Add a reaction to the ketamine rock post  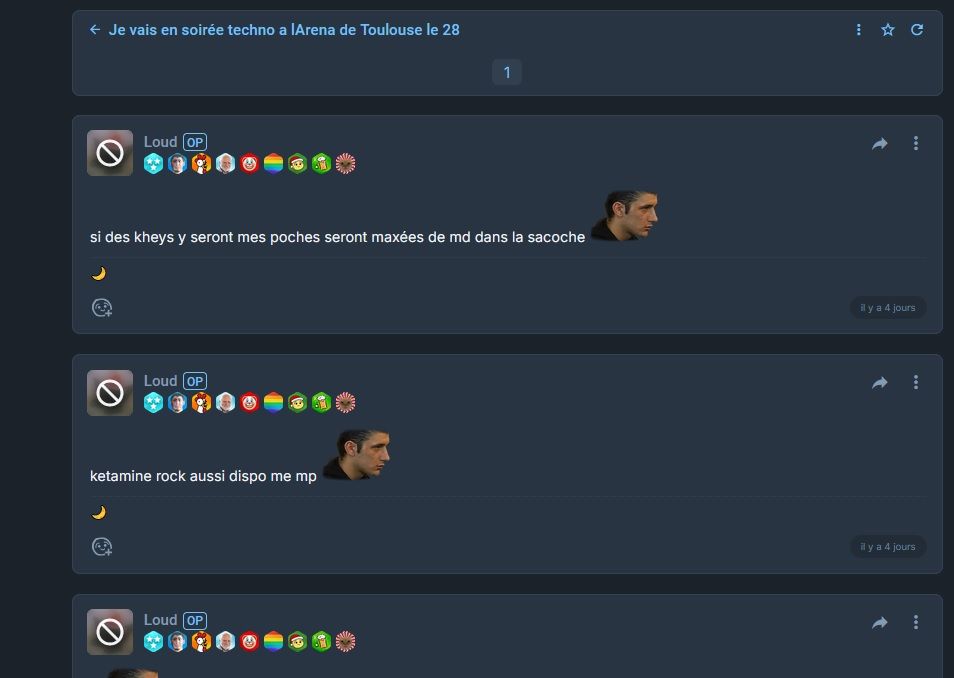[102, 547]
